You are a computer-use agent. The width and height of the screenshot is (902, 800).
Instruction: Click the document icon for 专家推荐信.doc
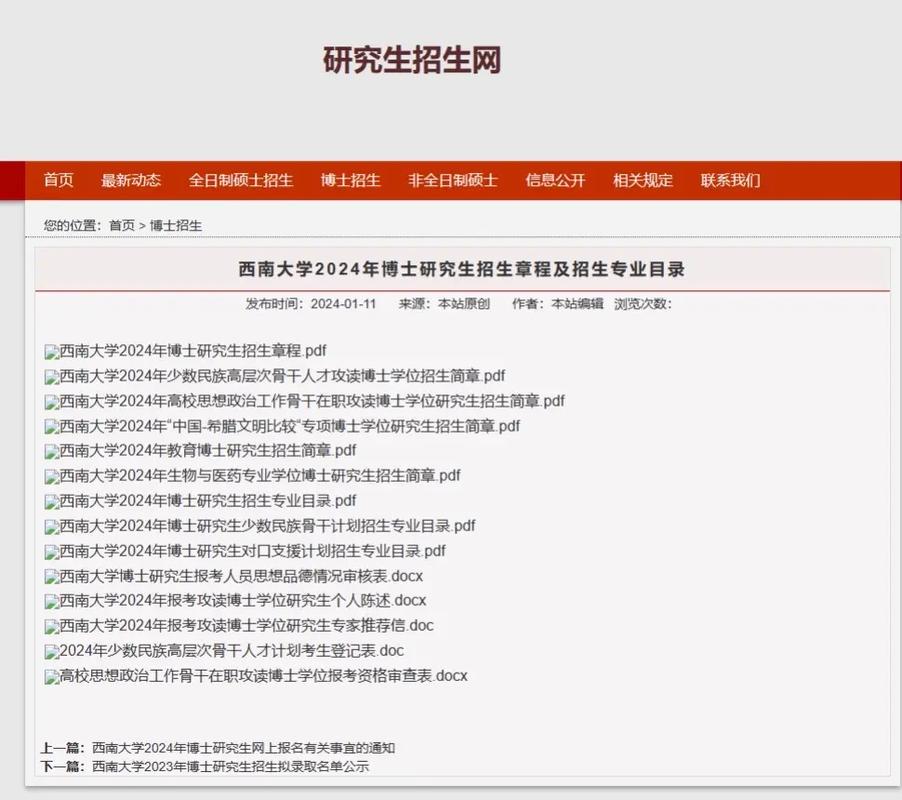pyautogui.click(x=49, y=625)
